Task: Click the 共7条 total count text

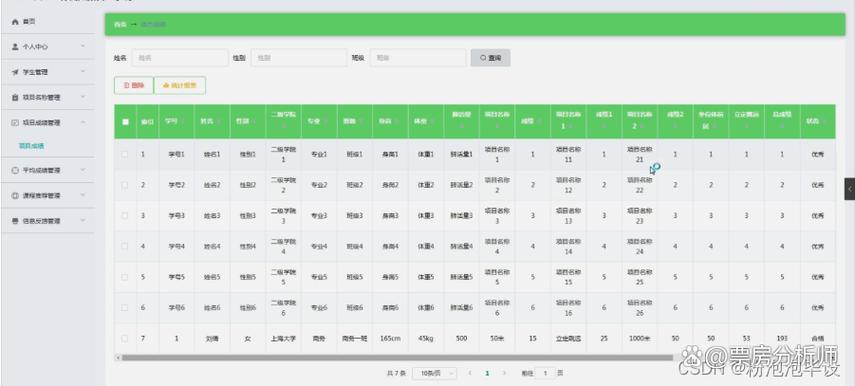Action: pos(396,373)
